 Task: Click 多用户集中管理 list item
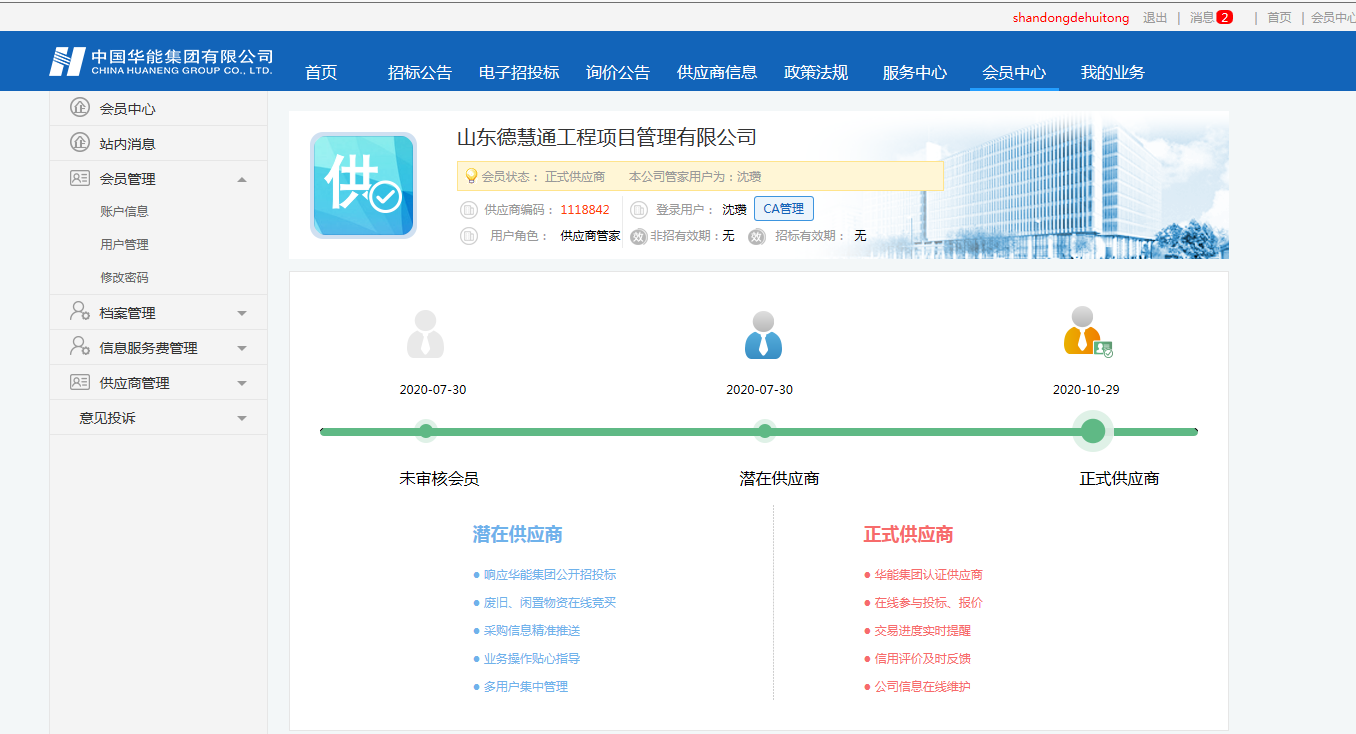pyautogui.click(x=526, y=687)
